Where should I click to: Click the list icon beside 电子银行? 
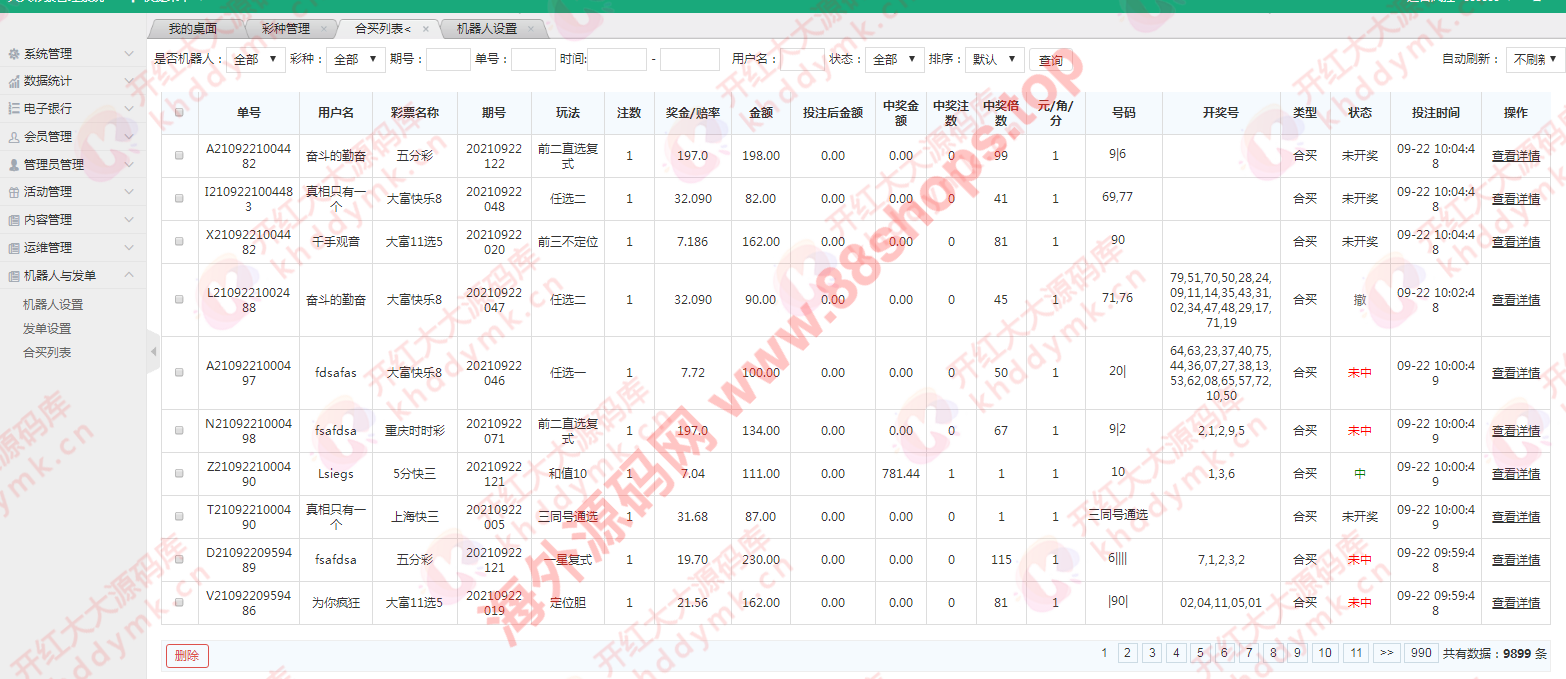click(x=14, y=108)
